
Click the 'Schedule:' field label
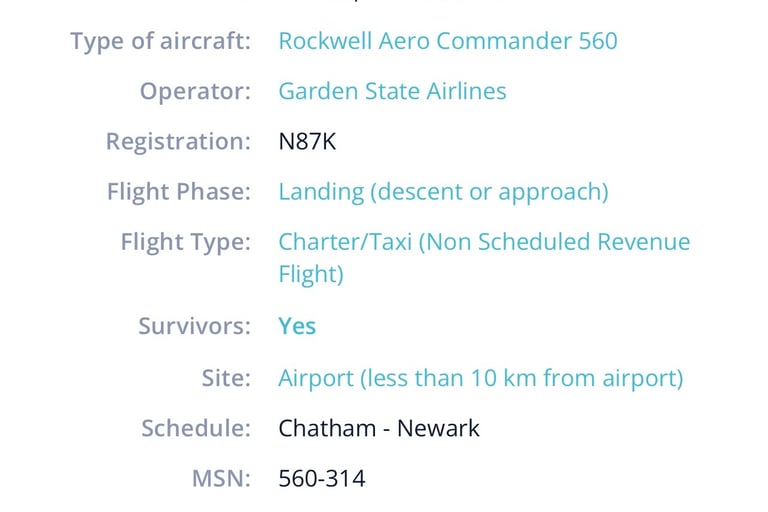[x=196, y=428]
